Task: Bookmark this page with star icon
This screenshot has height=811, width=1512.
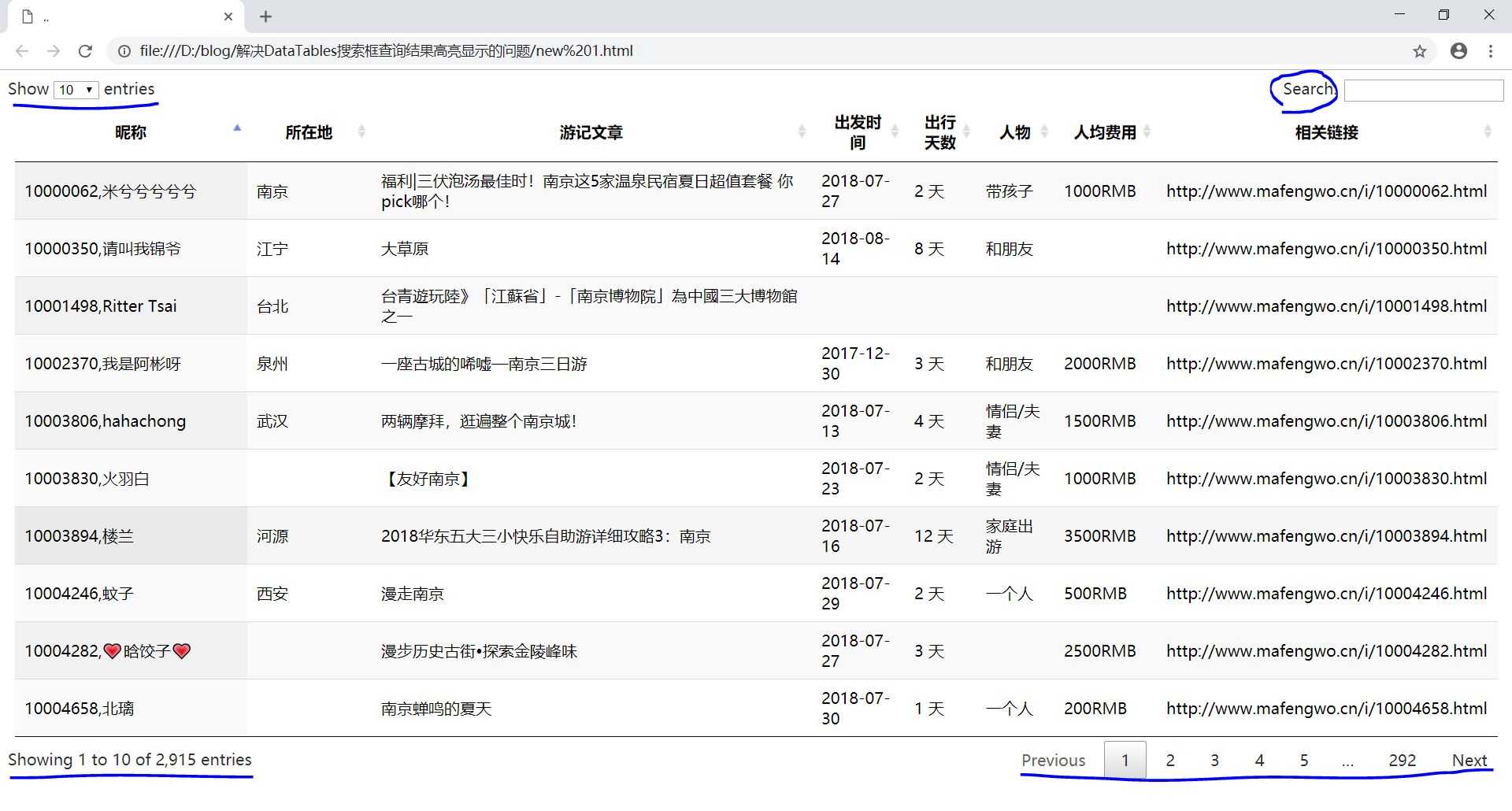Action: 1419,51
